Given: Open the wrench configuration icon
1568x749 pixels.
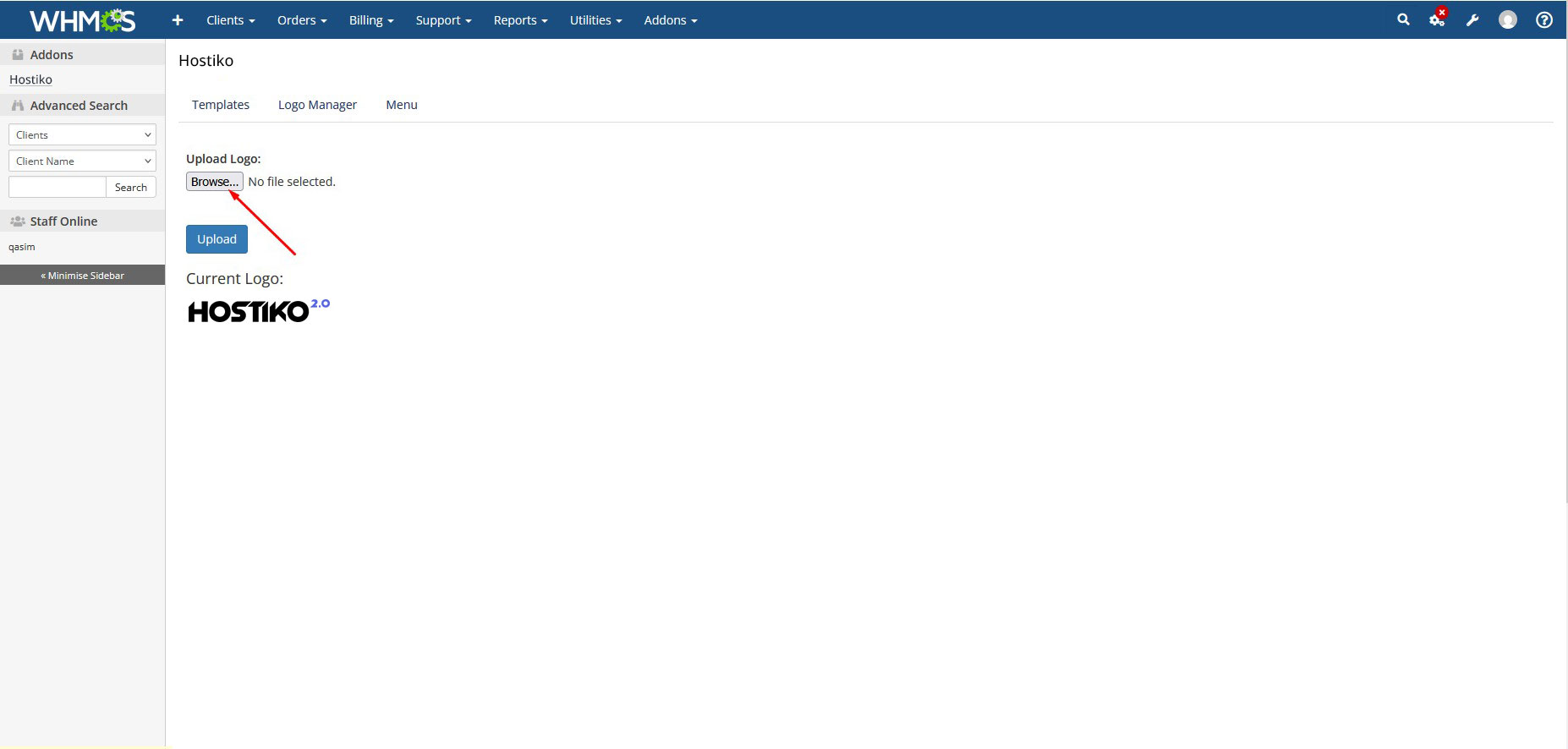Looking at the screenshot, I should [x=1472, y=20].
